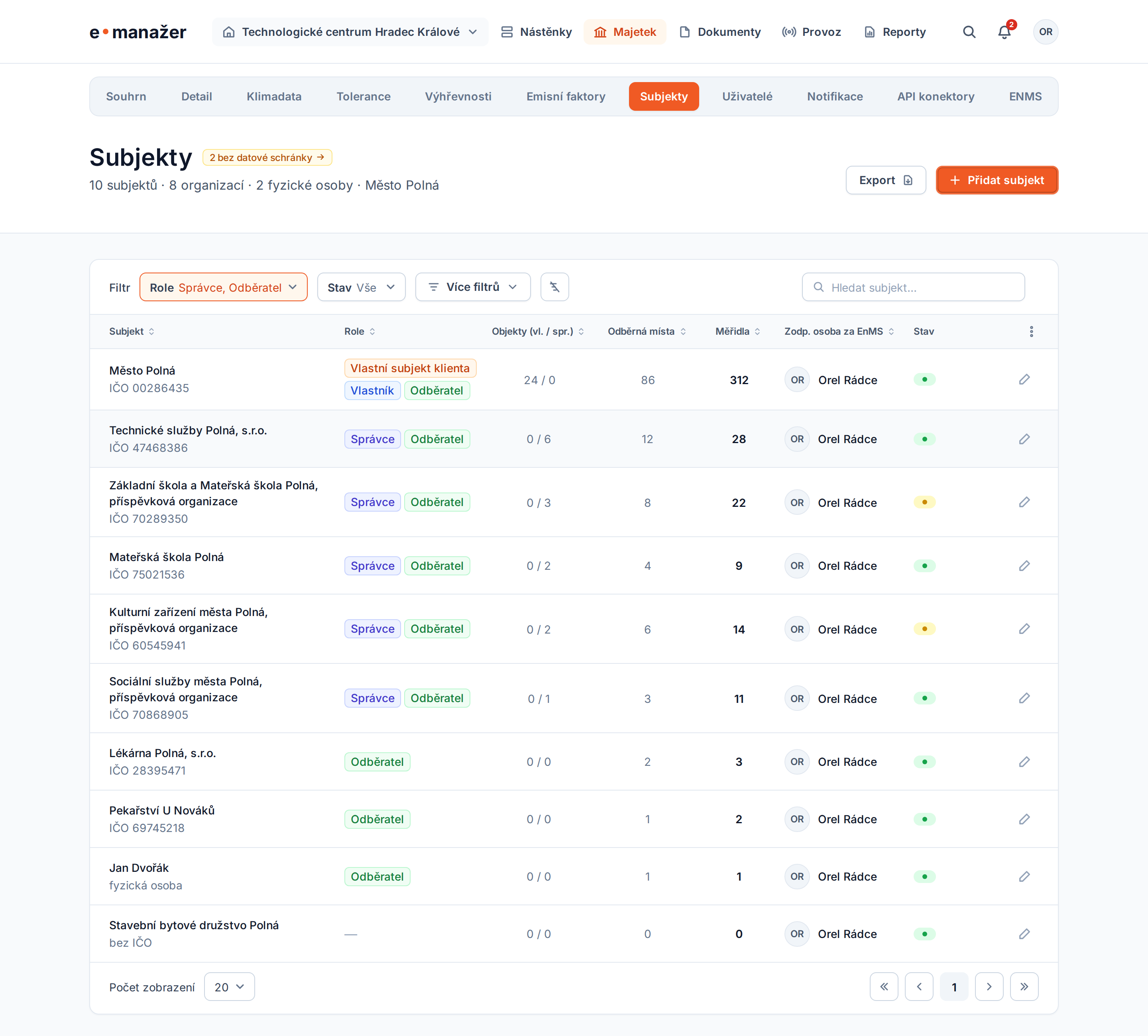Jump to the last page (double right arrow)
The height and width of the screenshot is (1036, 1148).
pyautogui.click(x=1024, y=987)
